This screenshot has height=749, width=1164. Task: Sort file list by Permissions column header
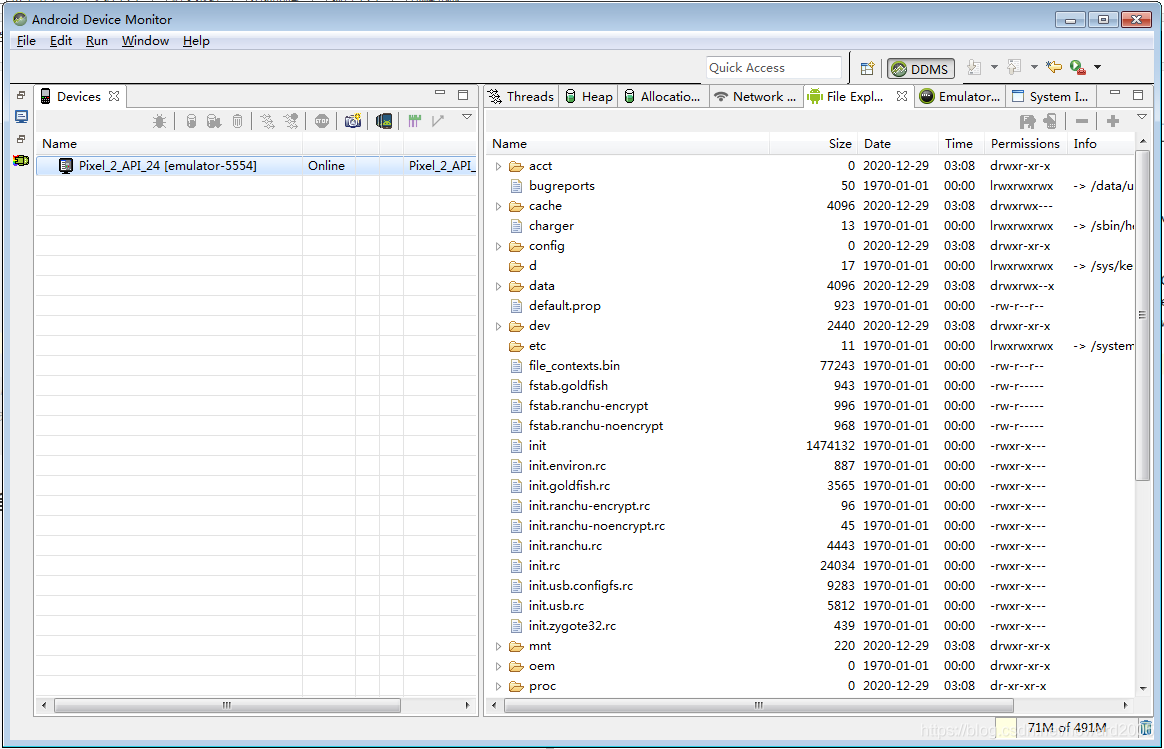[1024, 144]
